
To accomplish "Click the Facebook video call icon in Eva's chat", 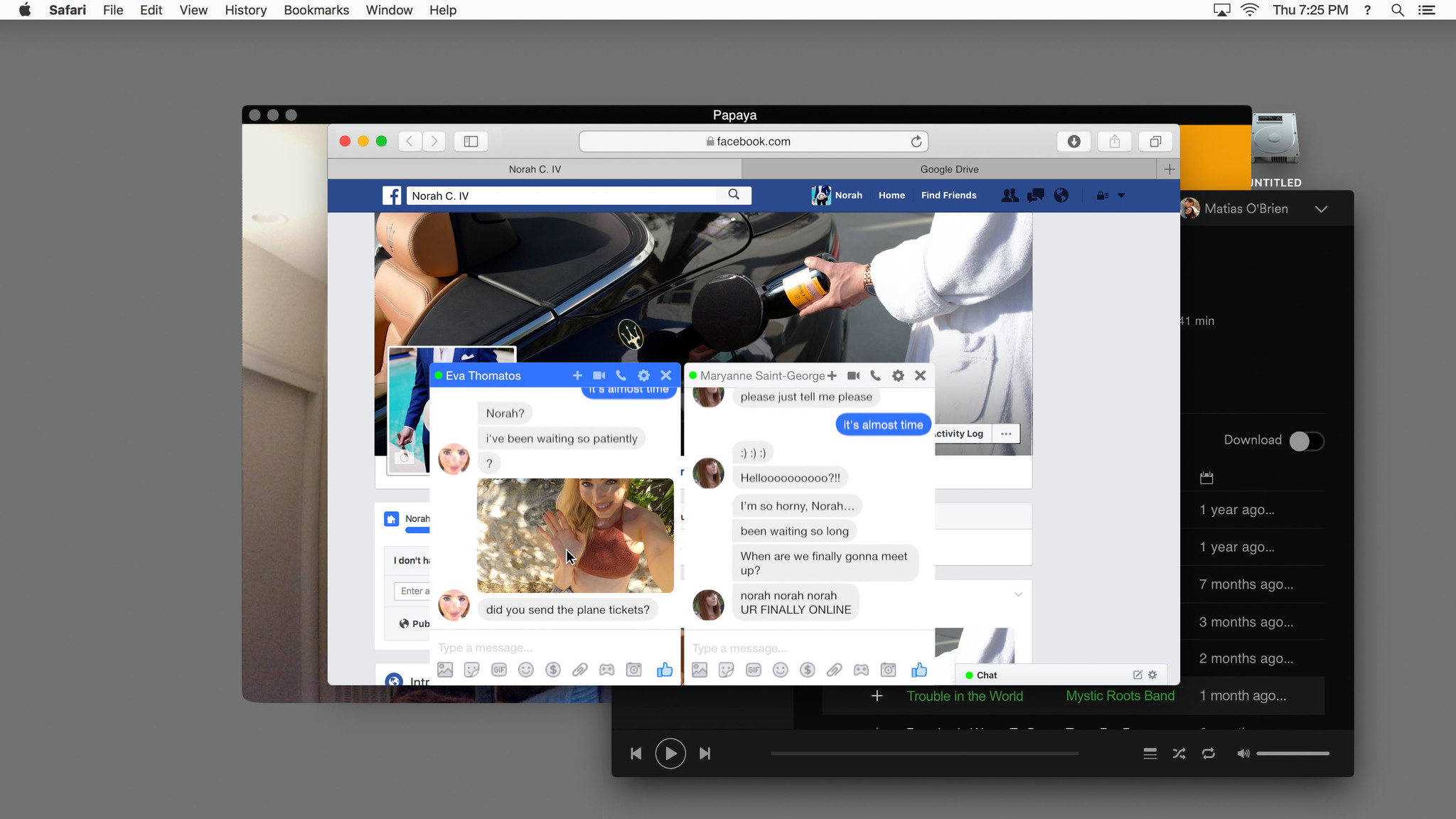I will 598,375.
